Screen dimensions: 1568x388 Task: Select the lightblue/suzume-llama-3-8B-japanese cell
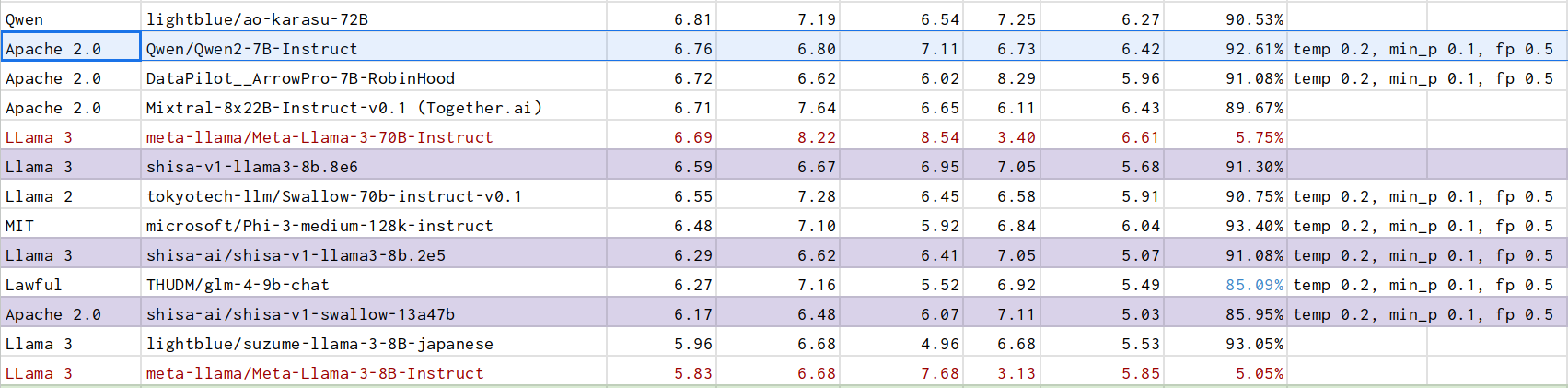click(319, 344)
